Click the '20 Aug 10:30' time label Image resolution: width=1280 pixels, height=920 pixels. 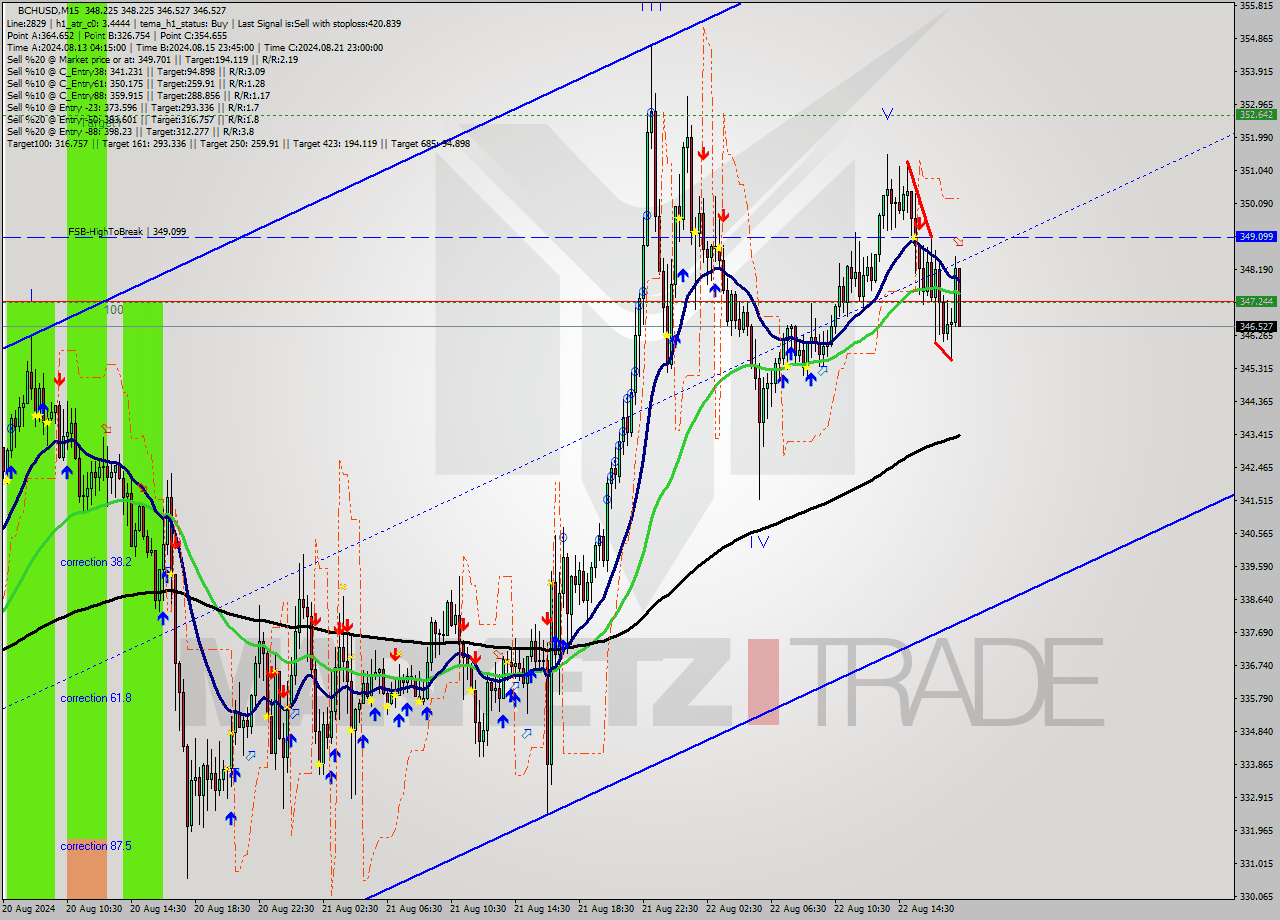pyautogui.click(x=94, y=909)
